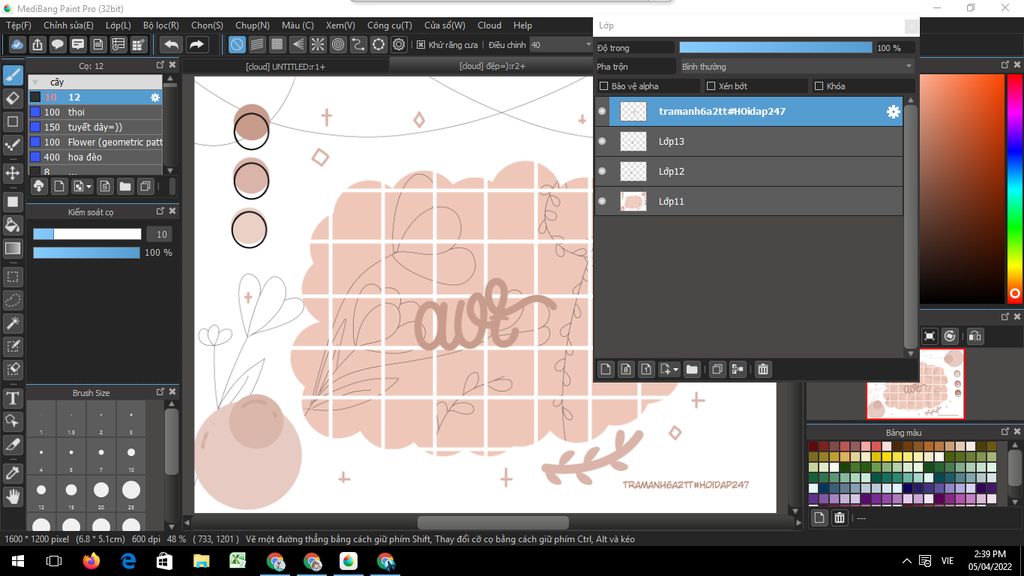Select the hoa đèo brush
The height and width of the screenshot is (576, 1024).
tap(95, 157)
